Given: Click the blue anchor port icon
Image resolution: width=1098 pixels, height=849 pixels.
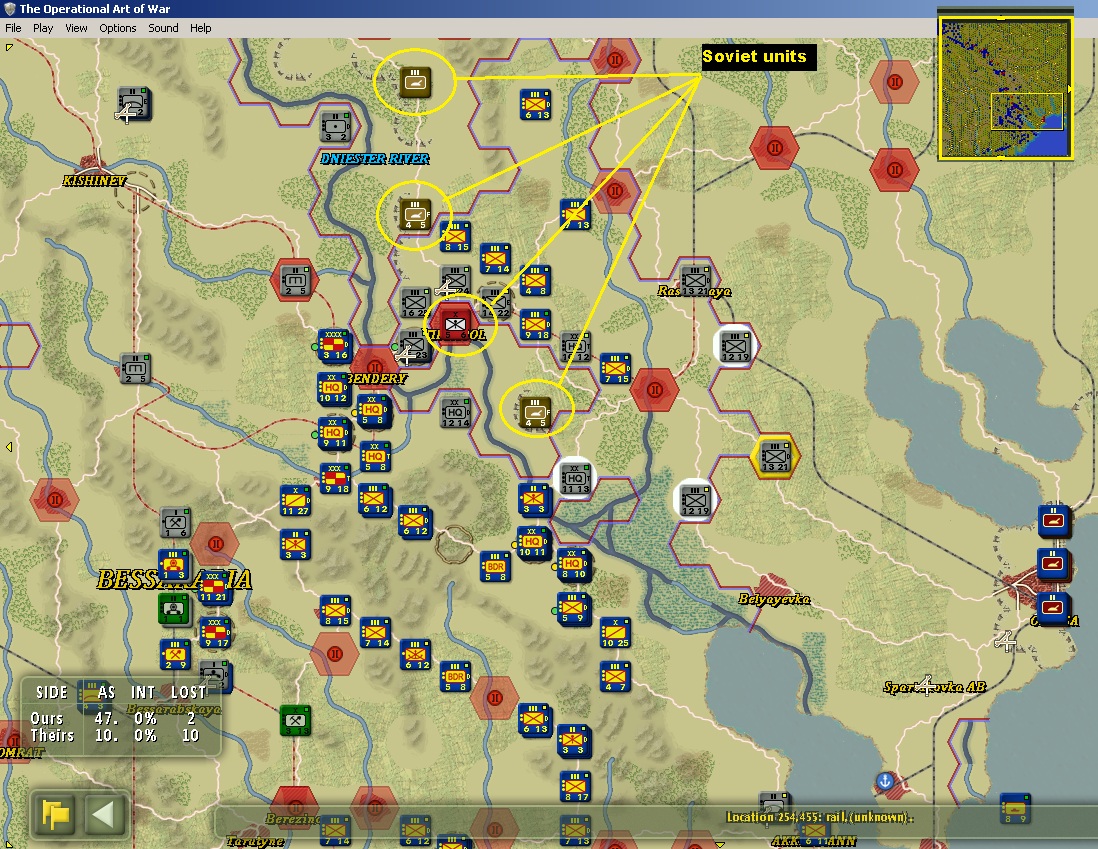Looking at the screenshot, I should [x=885, y=781].
